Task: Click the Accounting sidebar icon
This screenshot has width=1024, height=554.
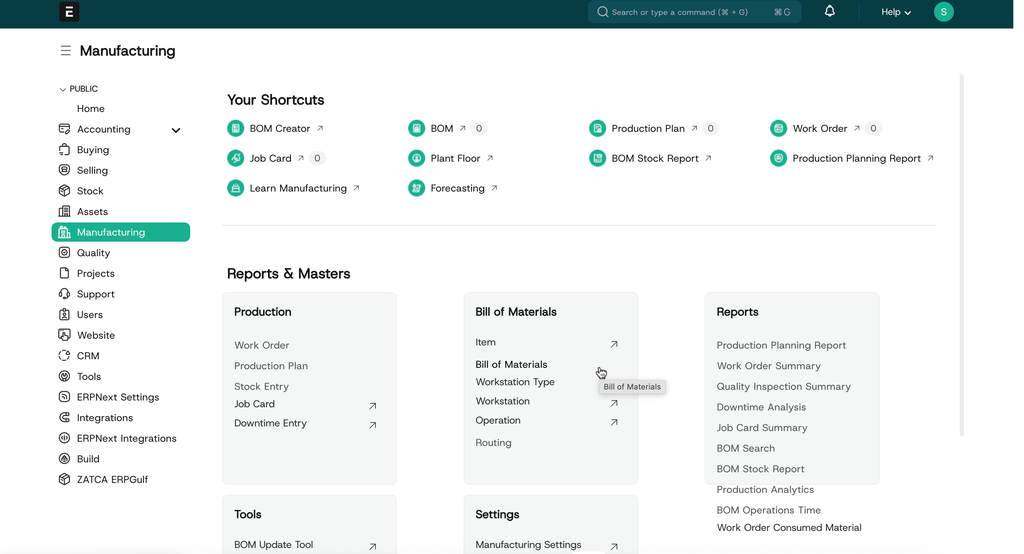Action: click(x=64, y=129)
